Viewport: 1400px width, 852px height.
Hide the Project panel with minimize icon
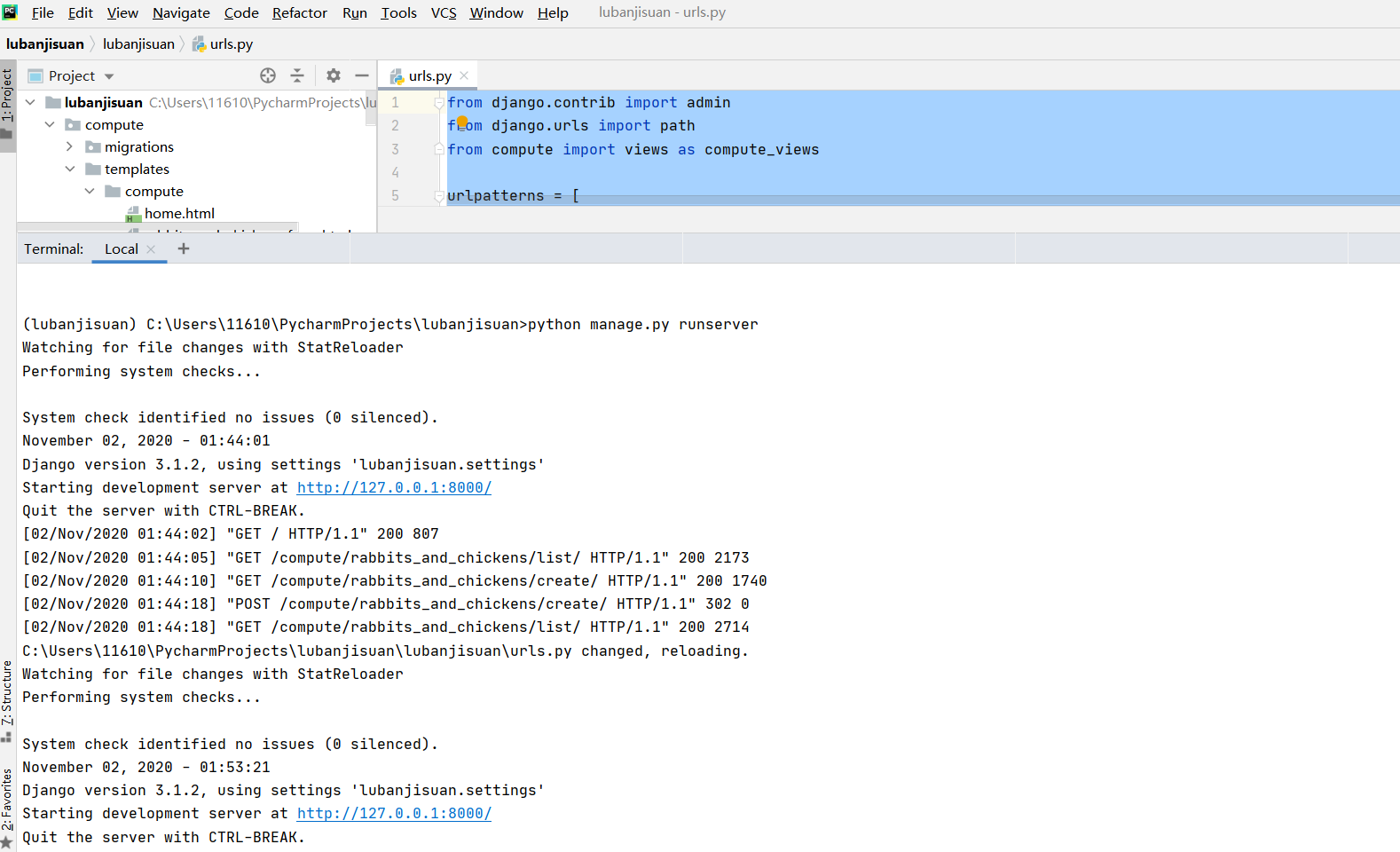tap(362, 75)
